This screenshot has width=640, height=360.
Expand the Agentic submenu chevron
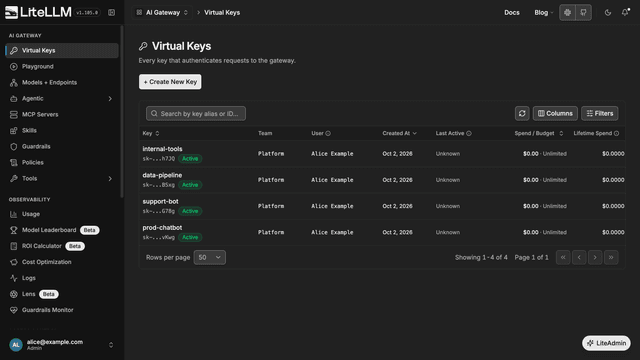tap(110, 98)
